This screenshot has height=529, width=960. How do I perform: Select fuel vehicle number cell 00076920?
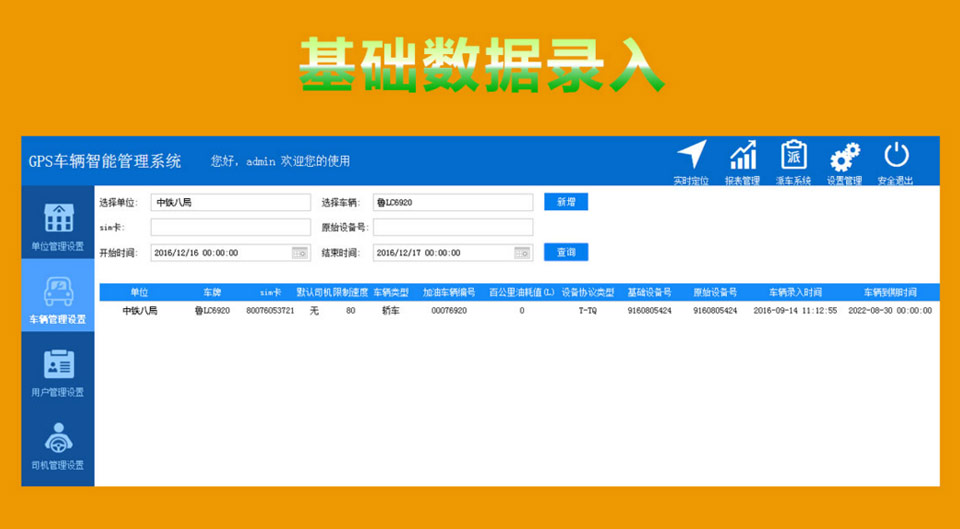click(x=449, y=311)
